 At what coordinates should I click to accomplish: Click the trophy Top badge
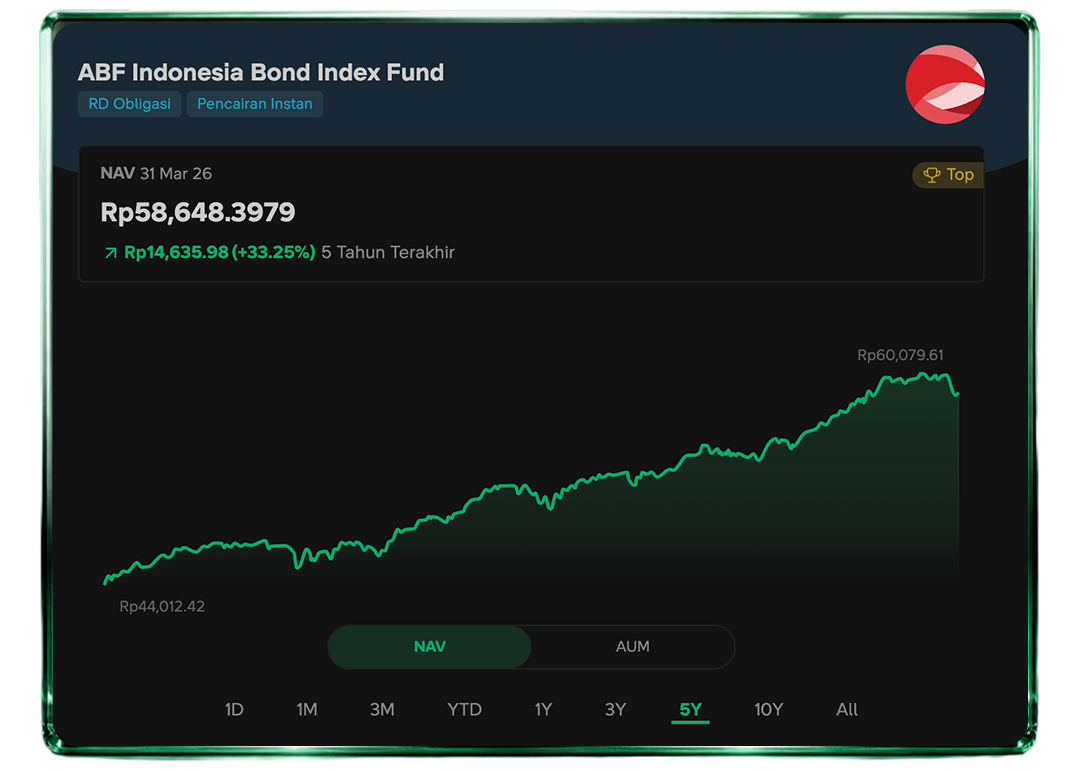click(x=948, y=175)
